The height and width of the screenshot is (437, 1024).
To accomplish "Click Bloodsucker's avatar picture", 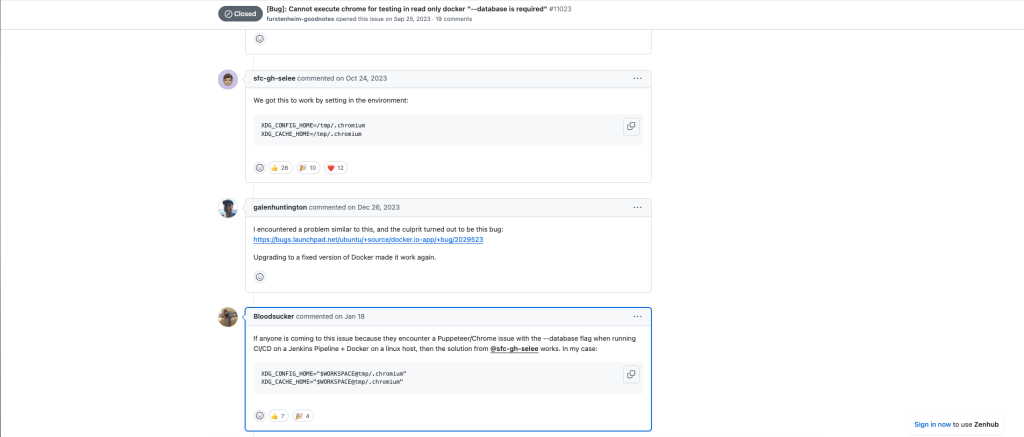I will point(228,317).
